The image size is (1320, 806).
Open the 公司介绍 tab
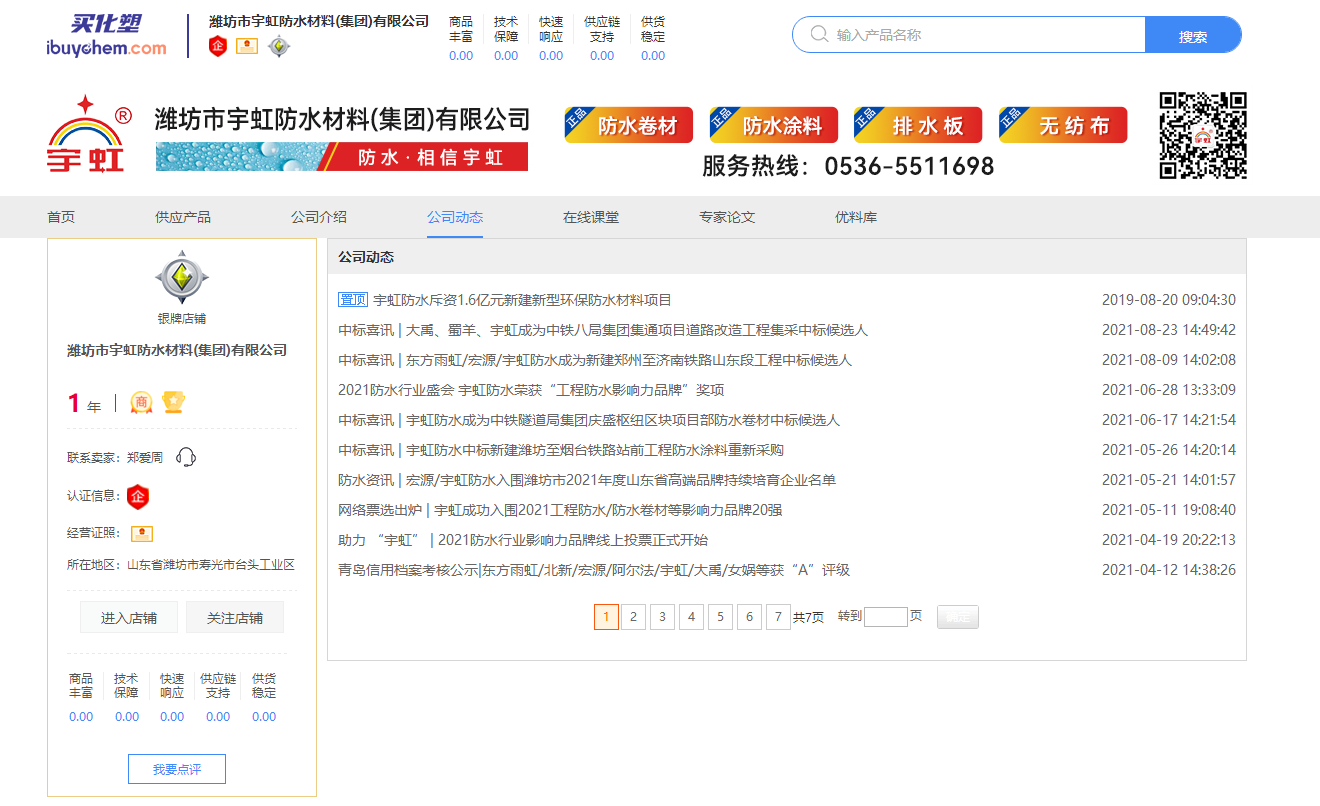[x=319, y=217]
